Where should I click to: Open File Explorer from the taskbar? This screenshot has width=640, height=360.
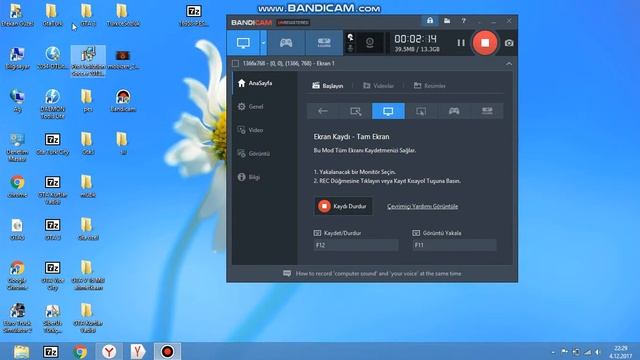coord(21,352)
